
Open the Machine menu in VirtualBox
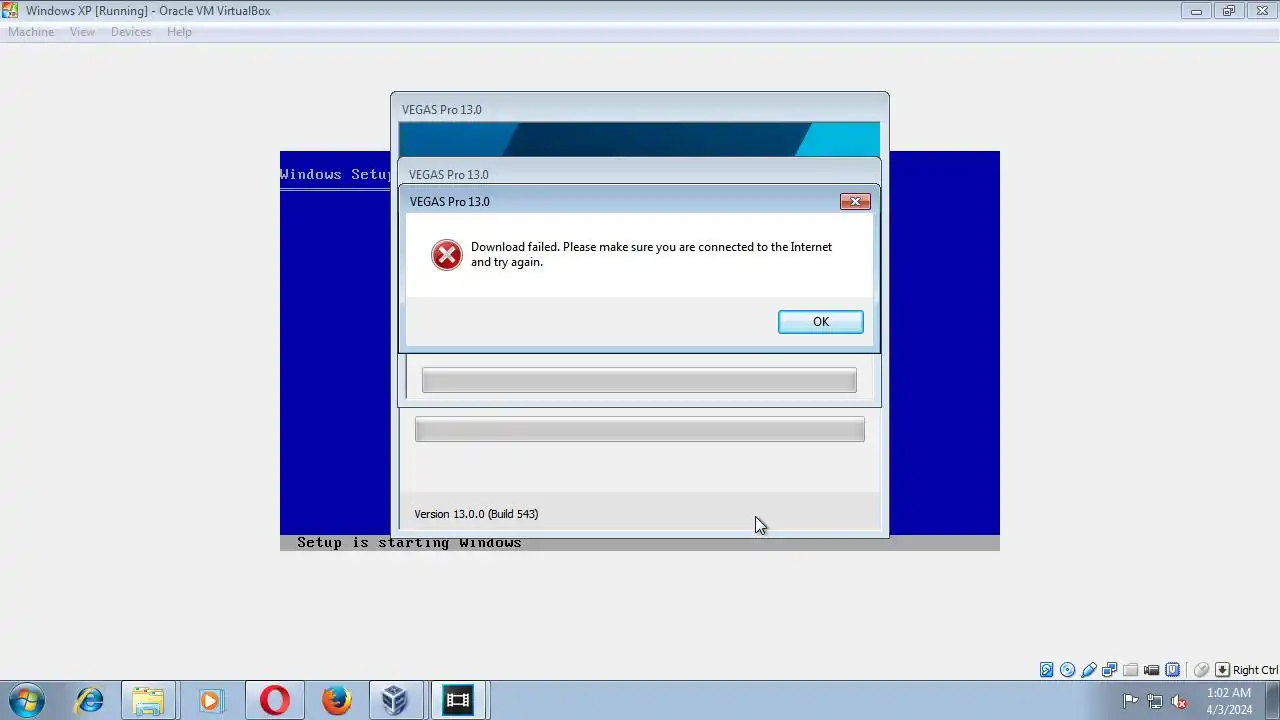point(31,32)
